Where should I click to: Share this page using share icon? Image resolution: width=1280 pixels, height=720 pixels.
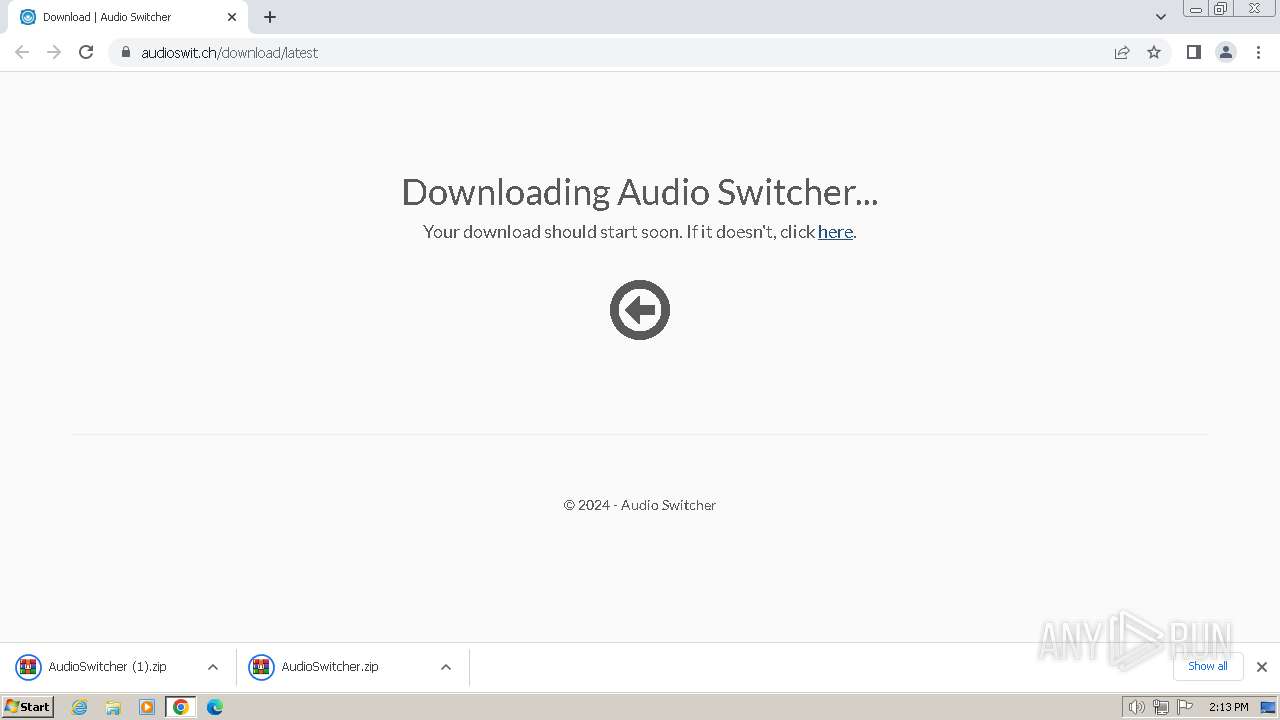point(1122,52)
